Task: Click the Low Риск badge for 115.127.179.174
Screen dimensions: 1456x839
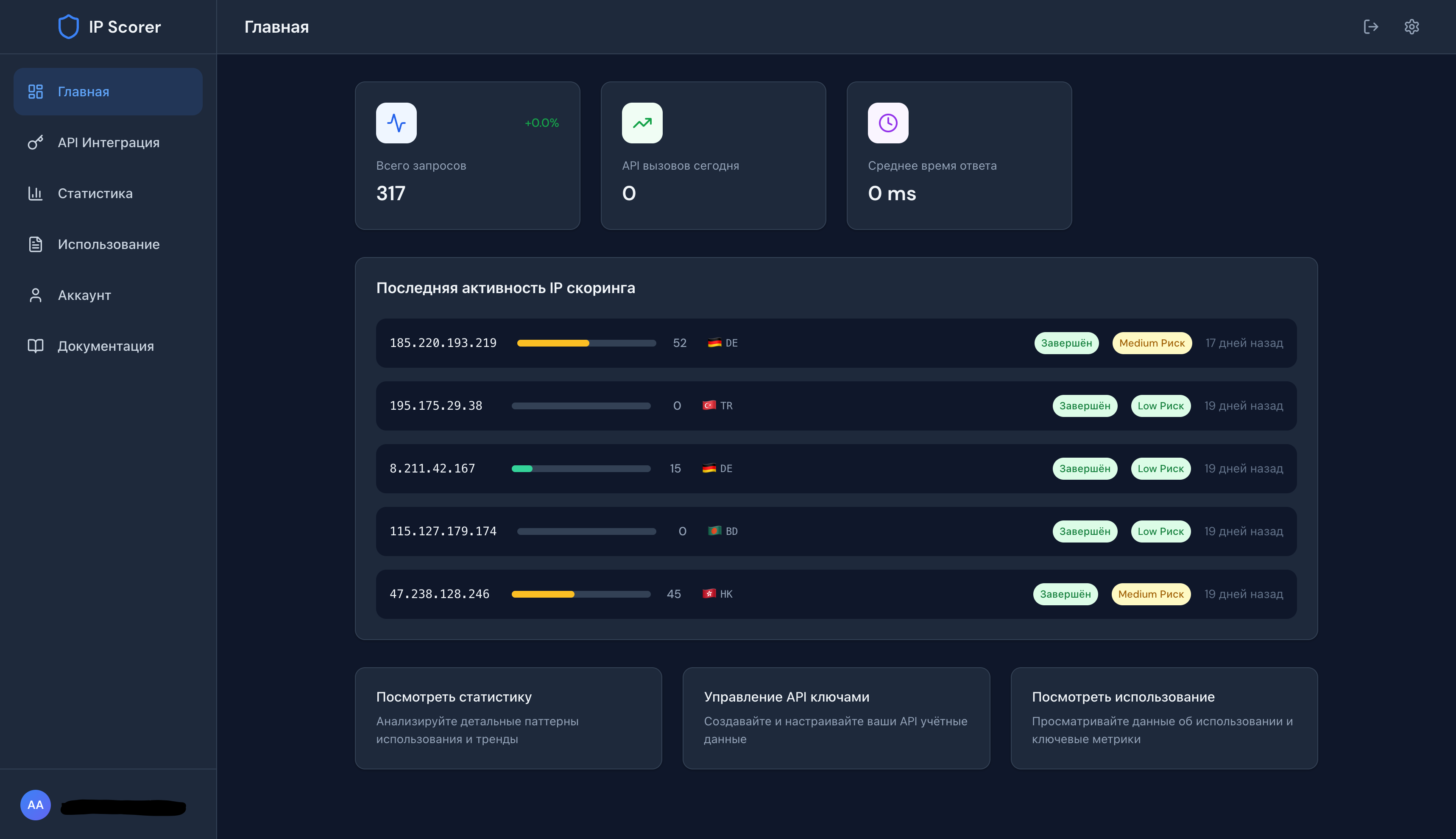Action: coord(1160,531)
